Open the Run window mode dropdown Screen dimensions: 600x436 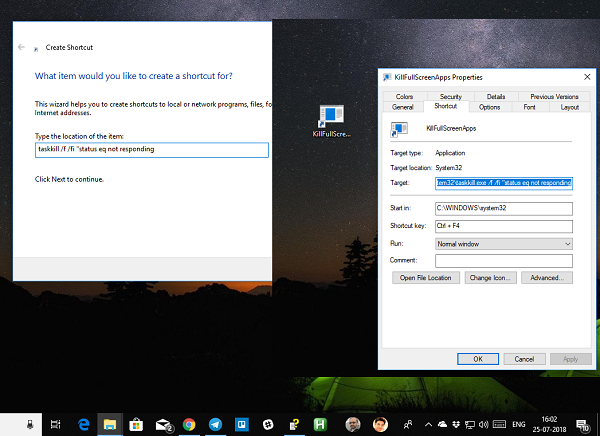pyautogui.click(x=503, y=243)
